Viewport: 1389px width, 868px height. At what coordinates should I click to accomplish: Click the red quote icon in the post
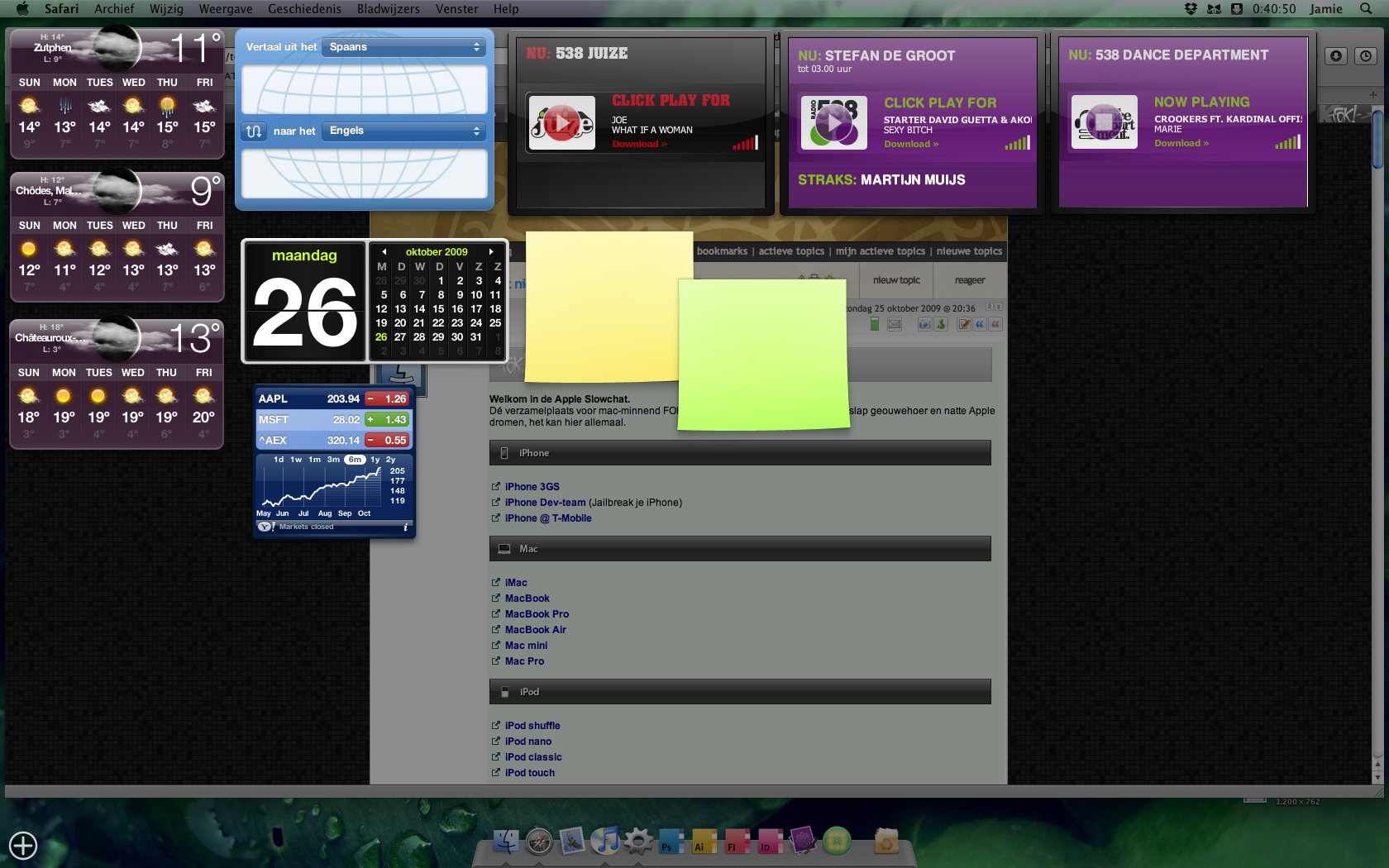(995, 325)
